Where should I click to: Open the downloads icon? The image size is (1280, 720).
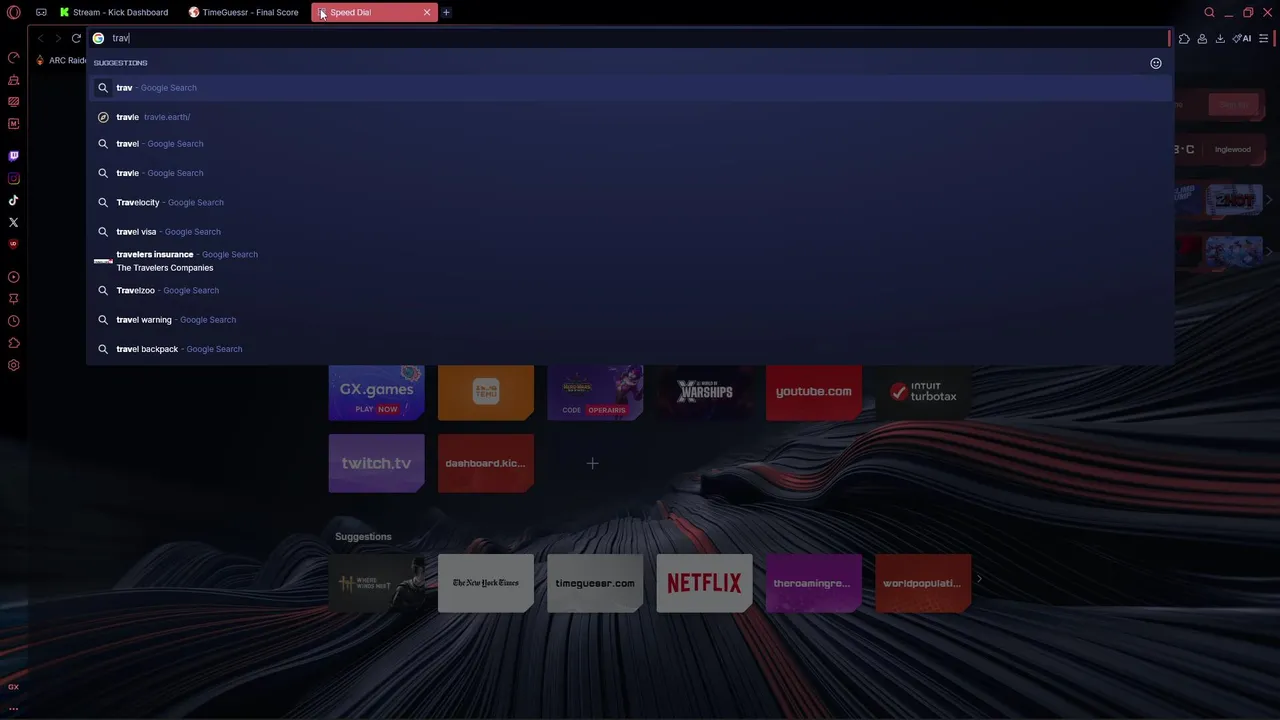tap(1220, 38)
